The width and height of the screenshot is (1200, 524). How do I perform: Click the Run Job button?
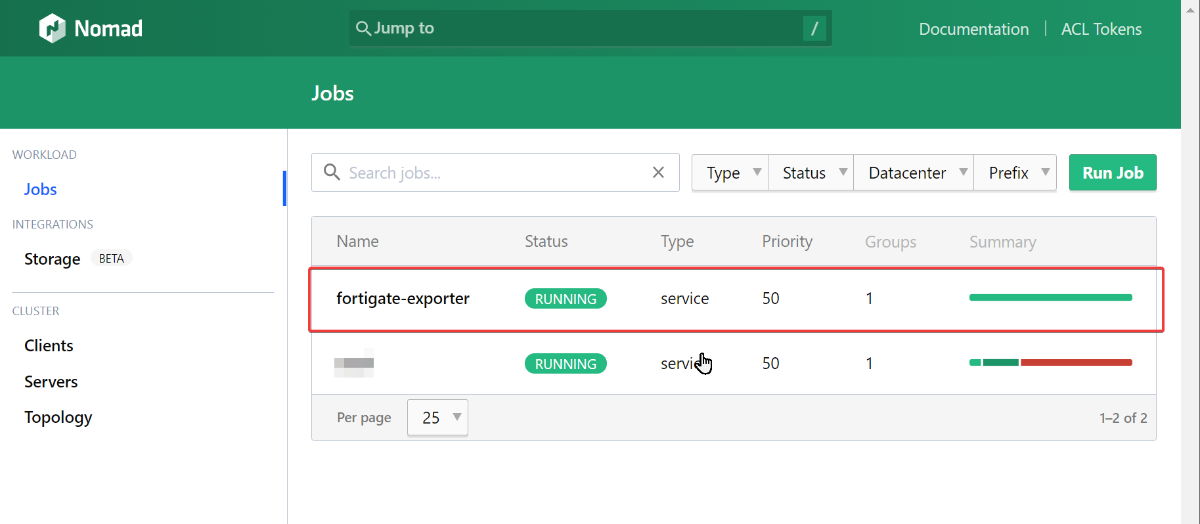tap(1113, 173)
